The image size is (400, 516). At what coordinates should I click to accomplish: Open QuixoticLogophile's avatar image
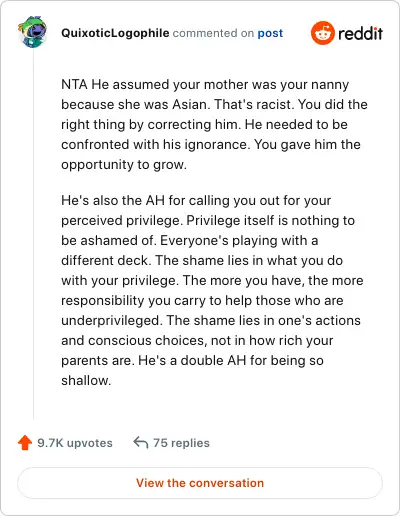(32, 32)
